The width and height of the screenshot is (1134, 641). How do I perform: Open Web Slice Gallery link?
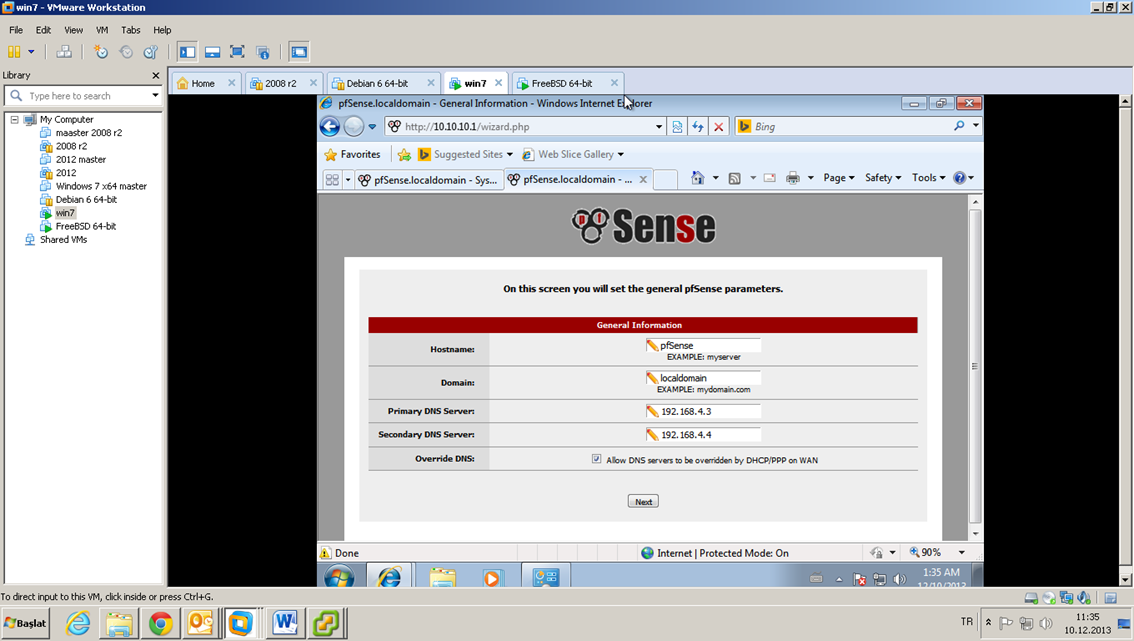pos(573,154)
